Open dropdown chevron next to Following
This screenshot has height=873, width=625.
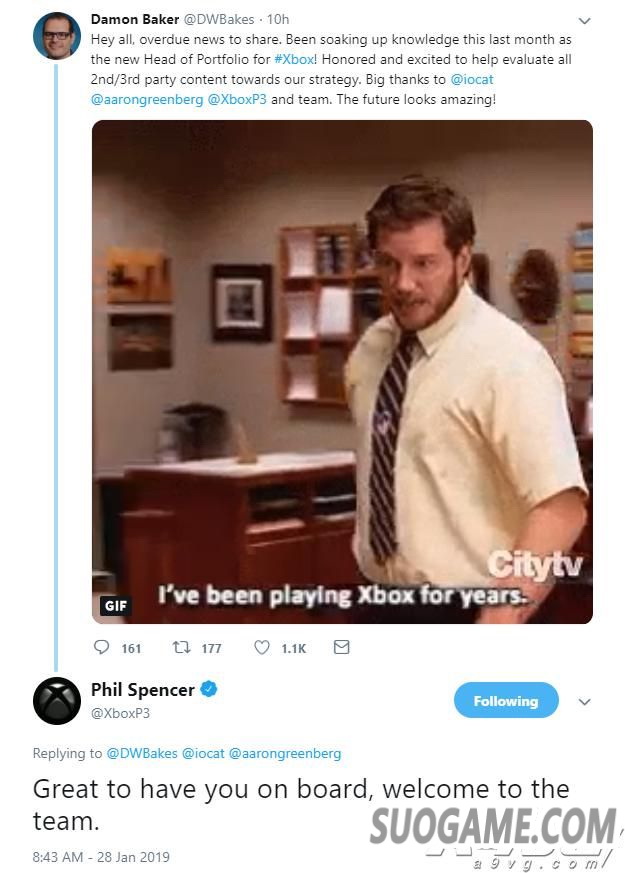point(584,702)
